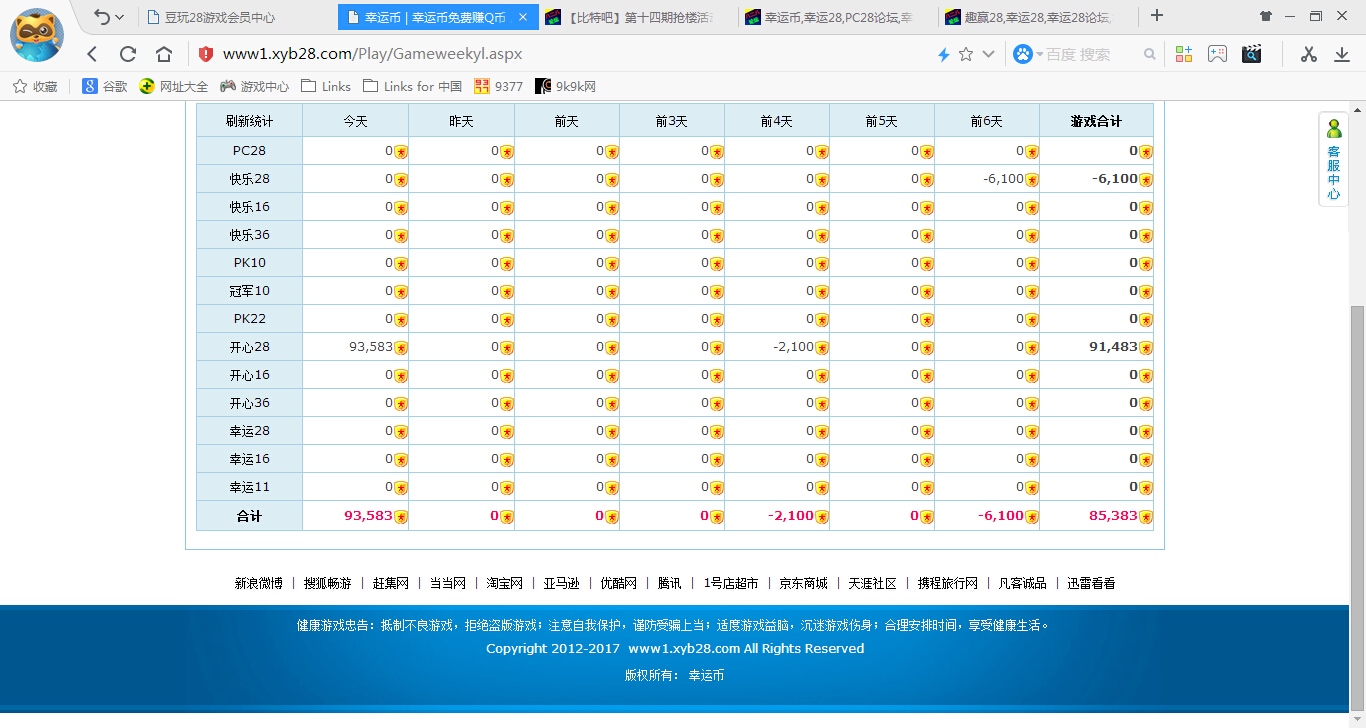Screen dimensions: 1366x728
Task: Click the 93,583 value in 开心28 row
Action: pyautogui.click(x=371, y=347)
